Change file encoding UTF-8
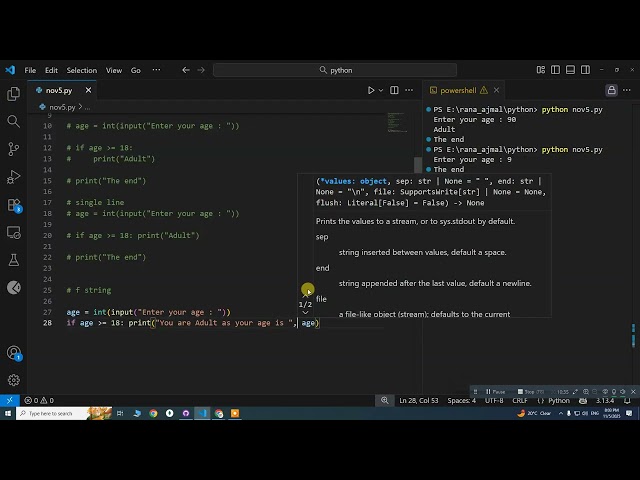This screenshot has height=480, width=640. [x=494, y=400]
